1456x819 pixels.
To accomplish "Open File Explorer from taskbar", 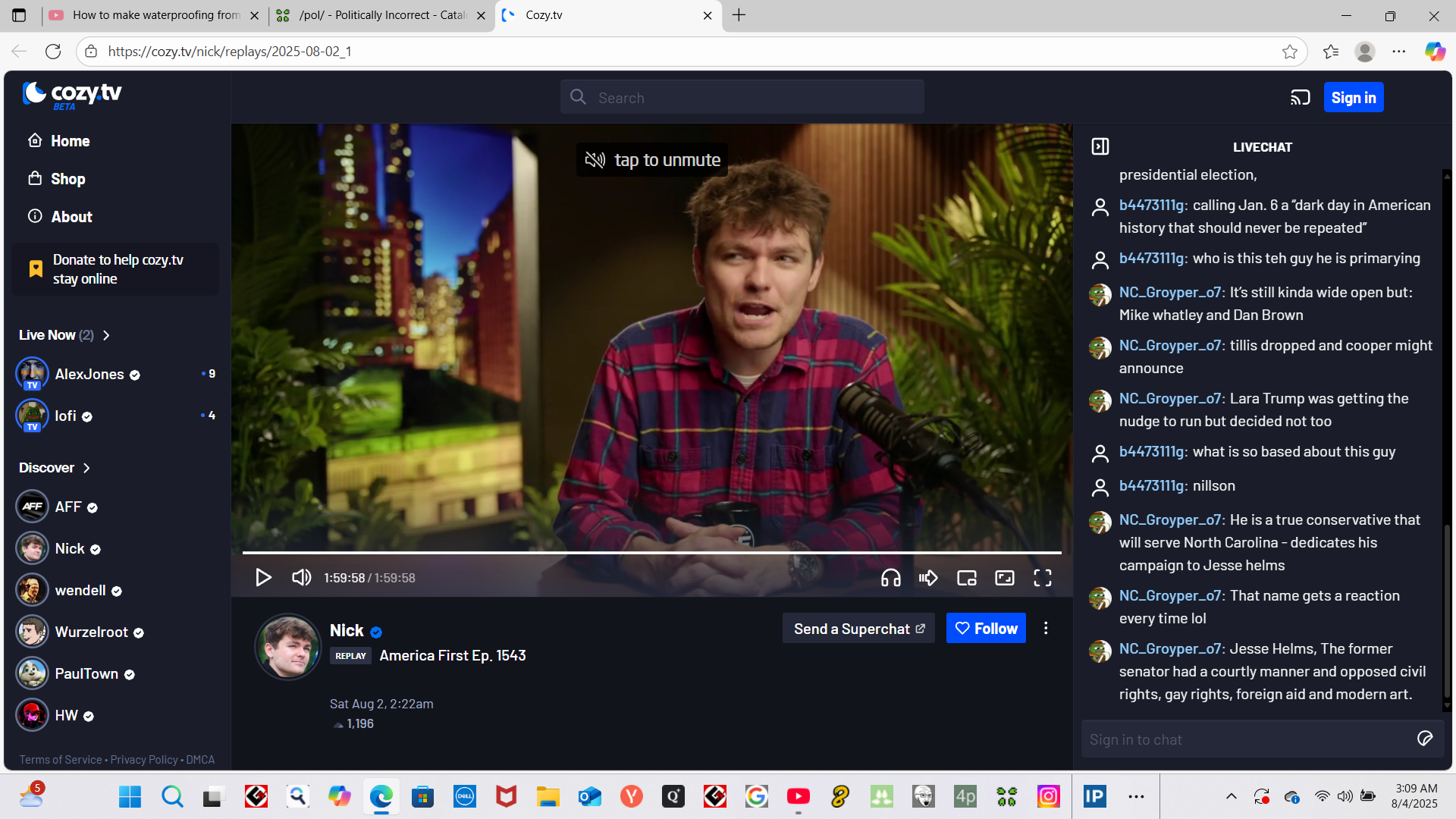I will point(548,796).
